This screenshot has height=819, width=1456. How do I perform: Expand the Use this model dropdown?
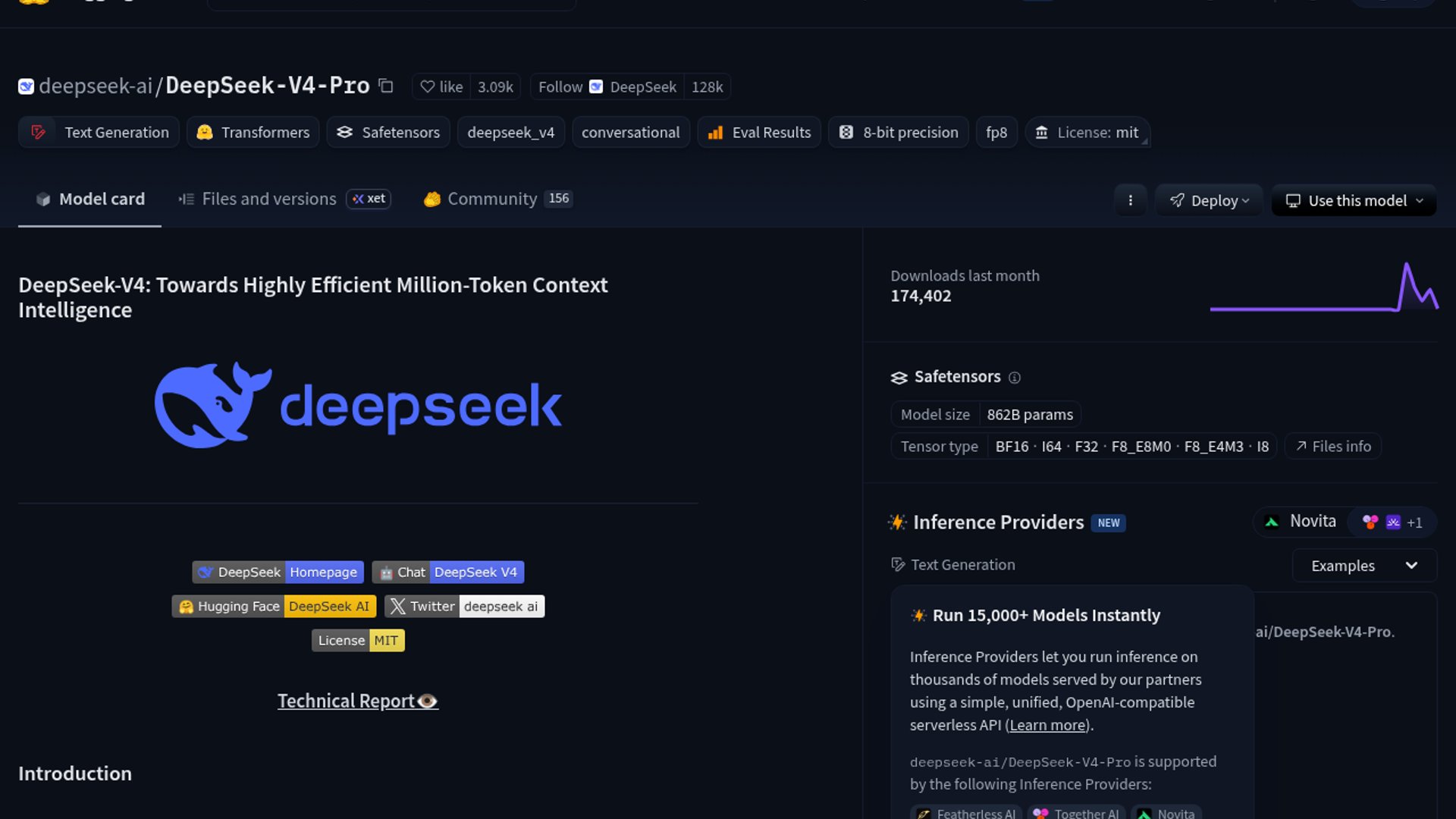[x=1354, y=201]
